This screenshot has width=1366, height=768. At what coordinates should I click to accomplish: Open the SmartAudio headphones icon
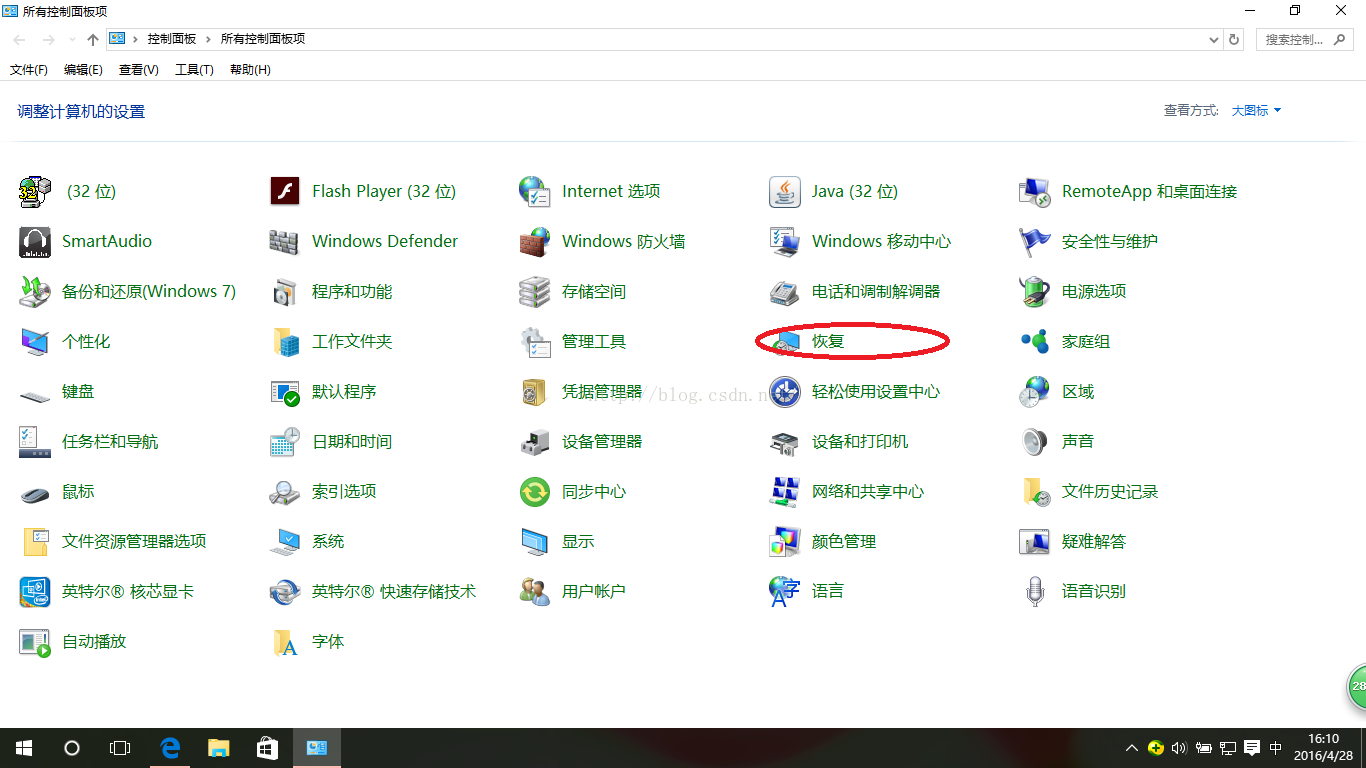(35, 241)
